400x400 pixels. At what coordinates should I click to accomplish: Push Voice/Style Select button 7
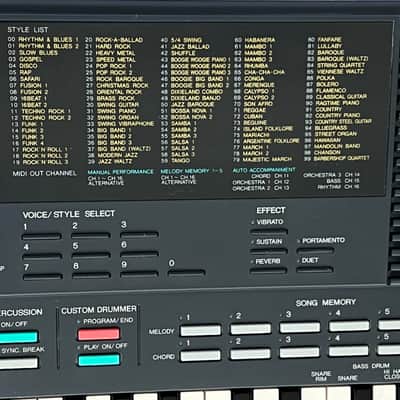[x=43, y=277]
